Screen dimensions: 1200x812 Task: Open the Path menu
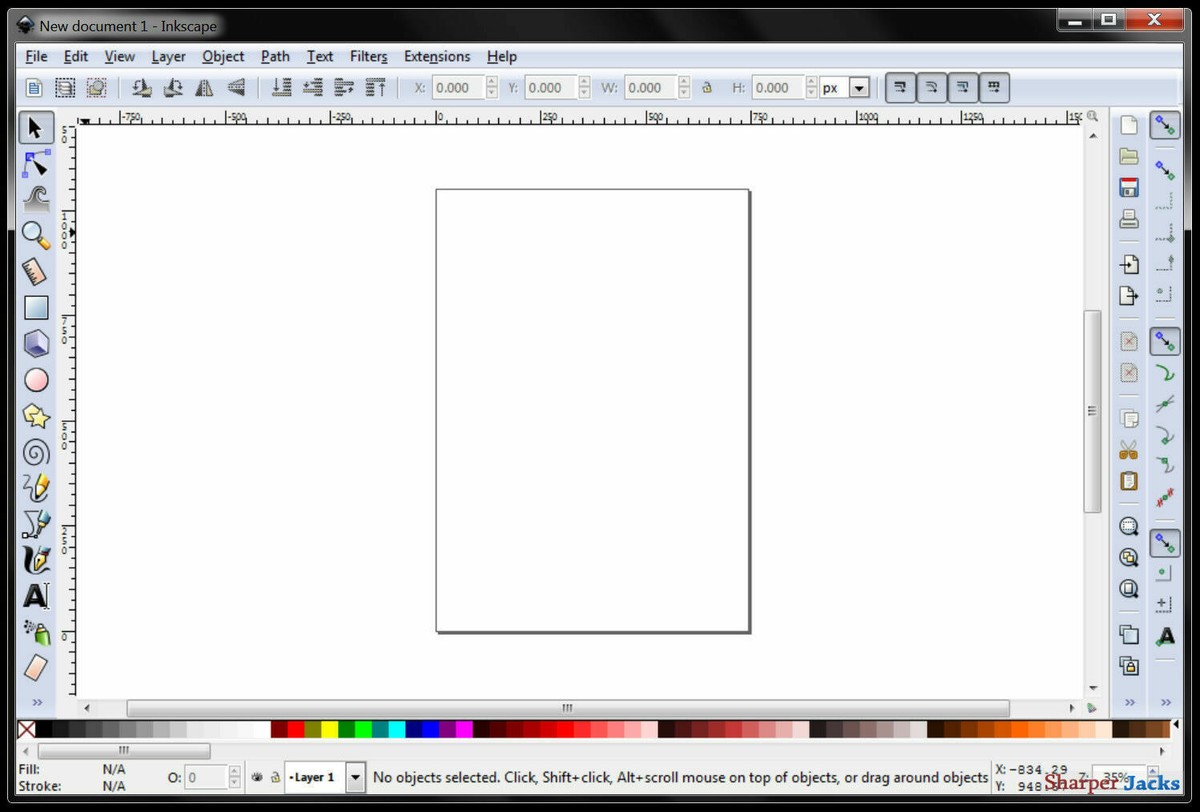275,56
